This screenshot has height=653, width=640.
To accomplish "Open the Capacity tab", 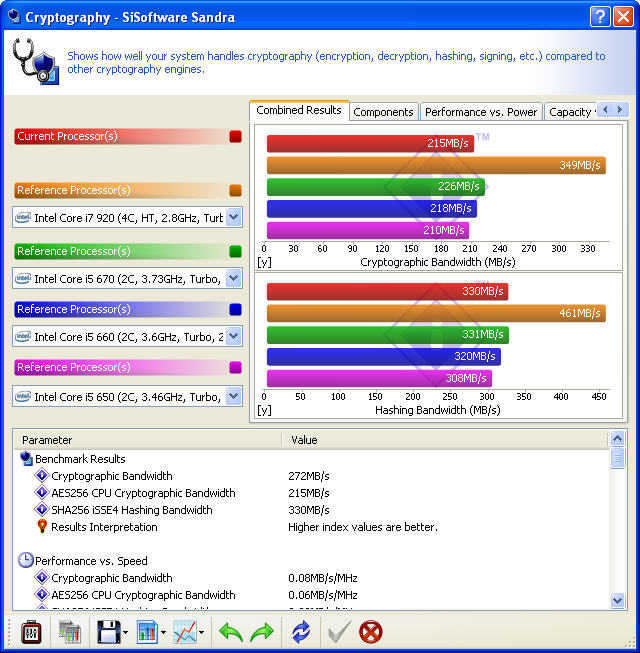I will tap(570, 112).
